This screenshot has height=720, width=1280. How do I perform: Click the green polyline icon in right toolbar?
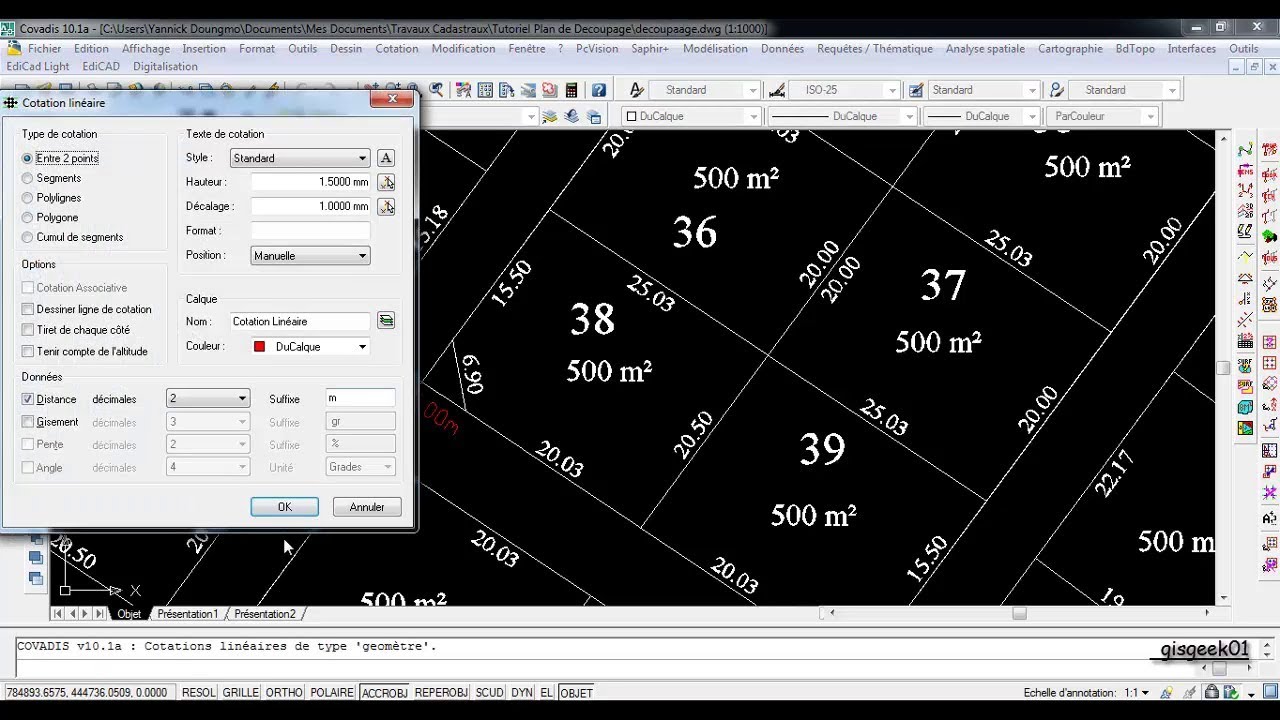point(1245,150)
